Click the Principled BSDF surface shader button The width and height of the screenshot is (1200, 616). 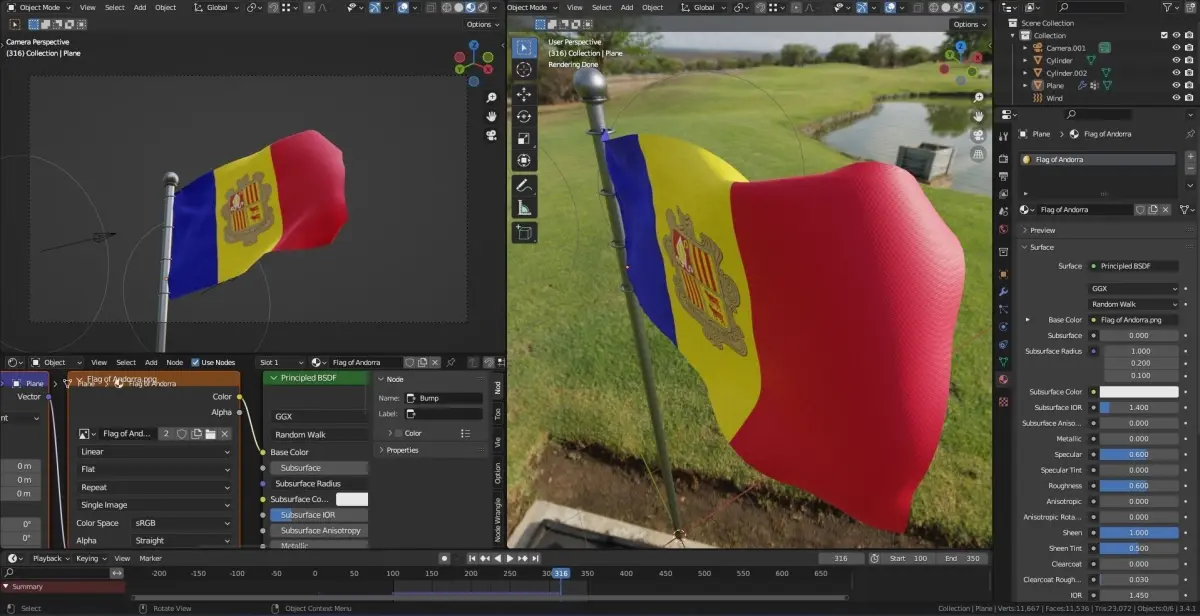click(x=1134, y=266)
